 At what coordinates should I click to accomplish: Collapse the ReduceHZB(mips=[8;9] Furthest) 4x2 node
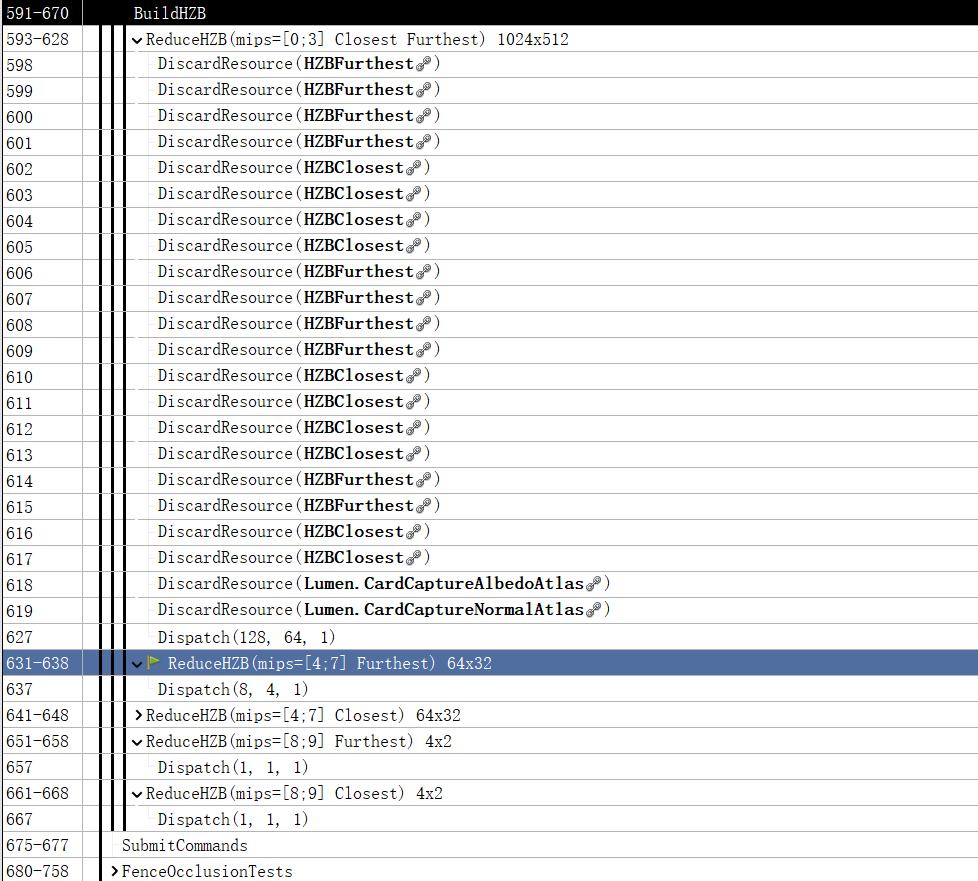(137, 741)
